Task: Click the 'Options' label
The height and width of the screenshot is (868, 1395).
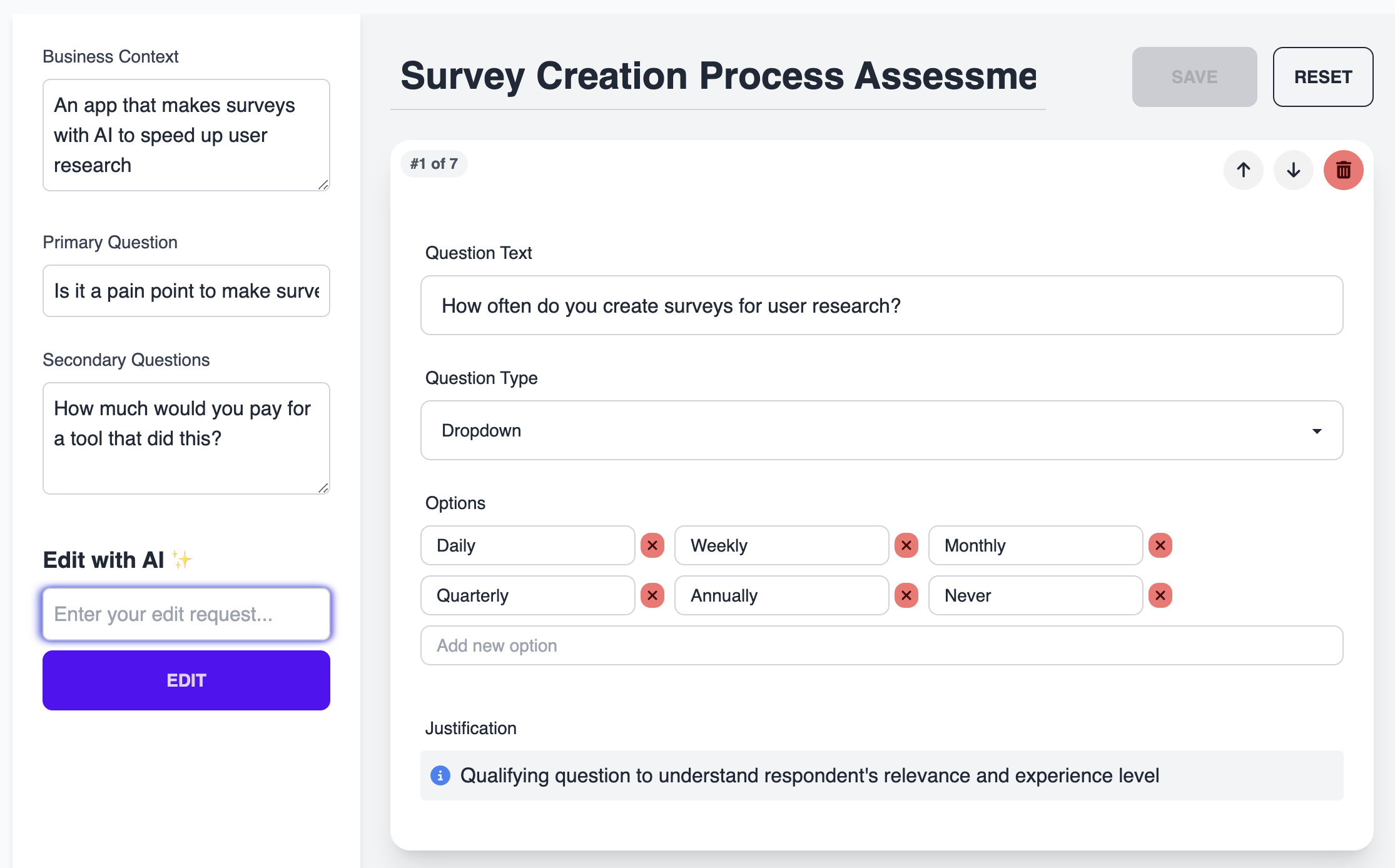Action: pos(455,503)
